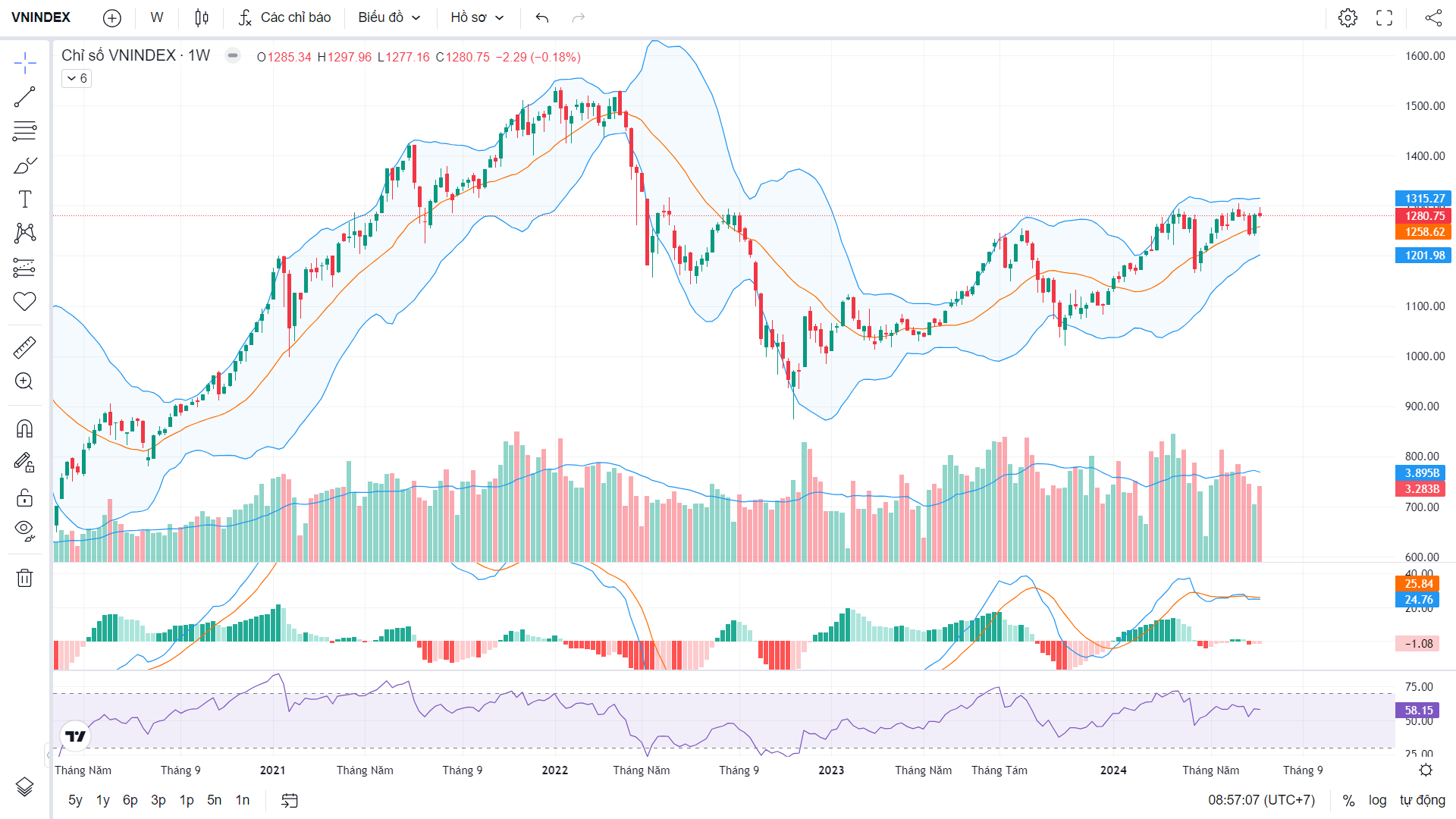Open the forecast and measurement tools
Image resolution: width=1456 pixels, height=819 pixels.
point(25,267)
